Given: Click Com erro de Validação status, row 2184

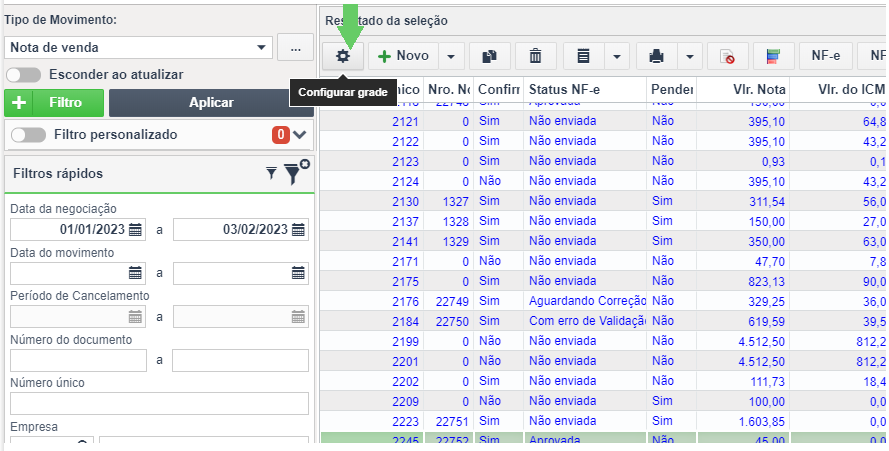Looking at the screenshot, I should 587,321.
